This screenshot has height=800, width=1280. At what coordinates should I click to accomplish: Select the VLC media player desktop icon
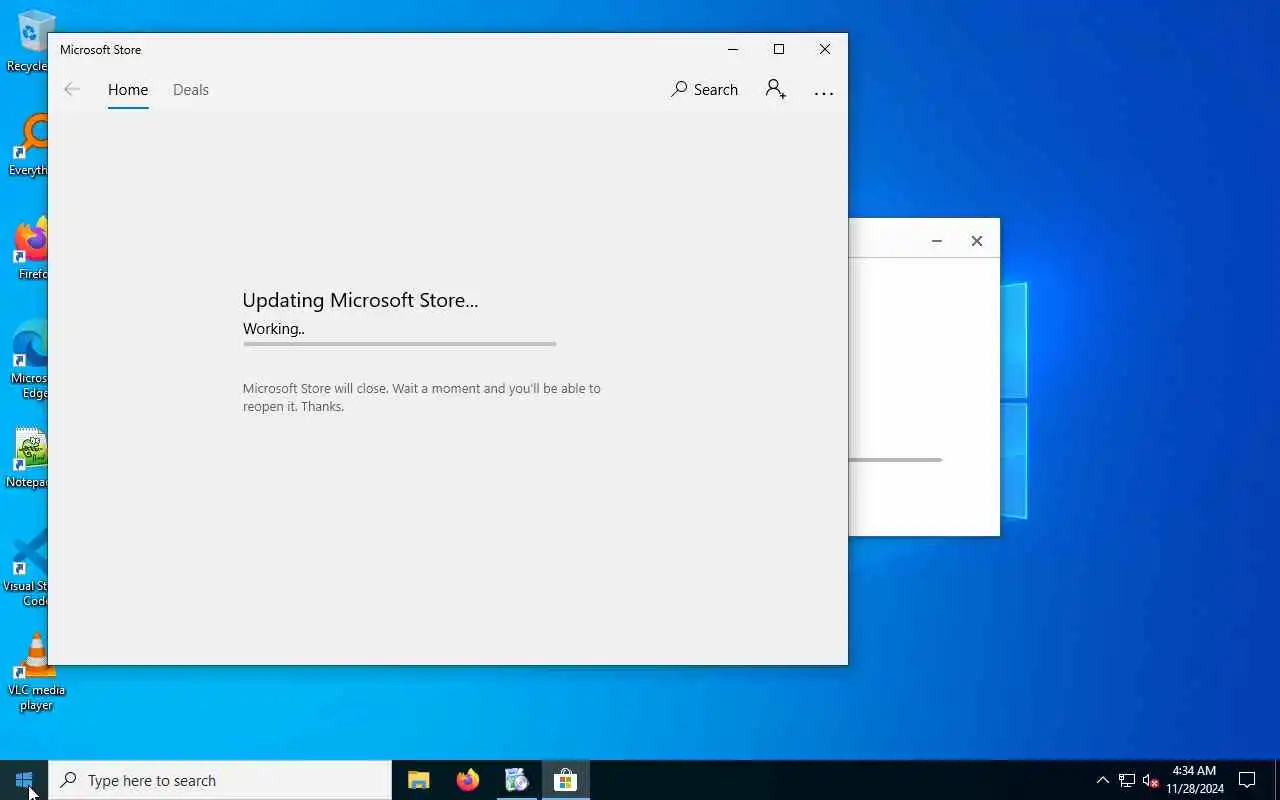[x=36, y=672]
